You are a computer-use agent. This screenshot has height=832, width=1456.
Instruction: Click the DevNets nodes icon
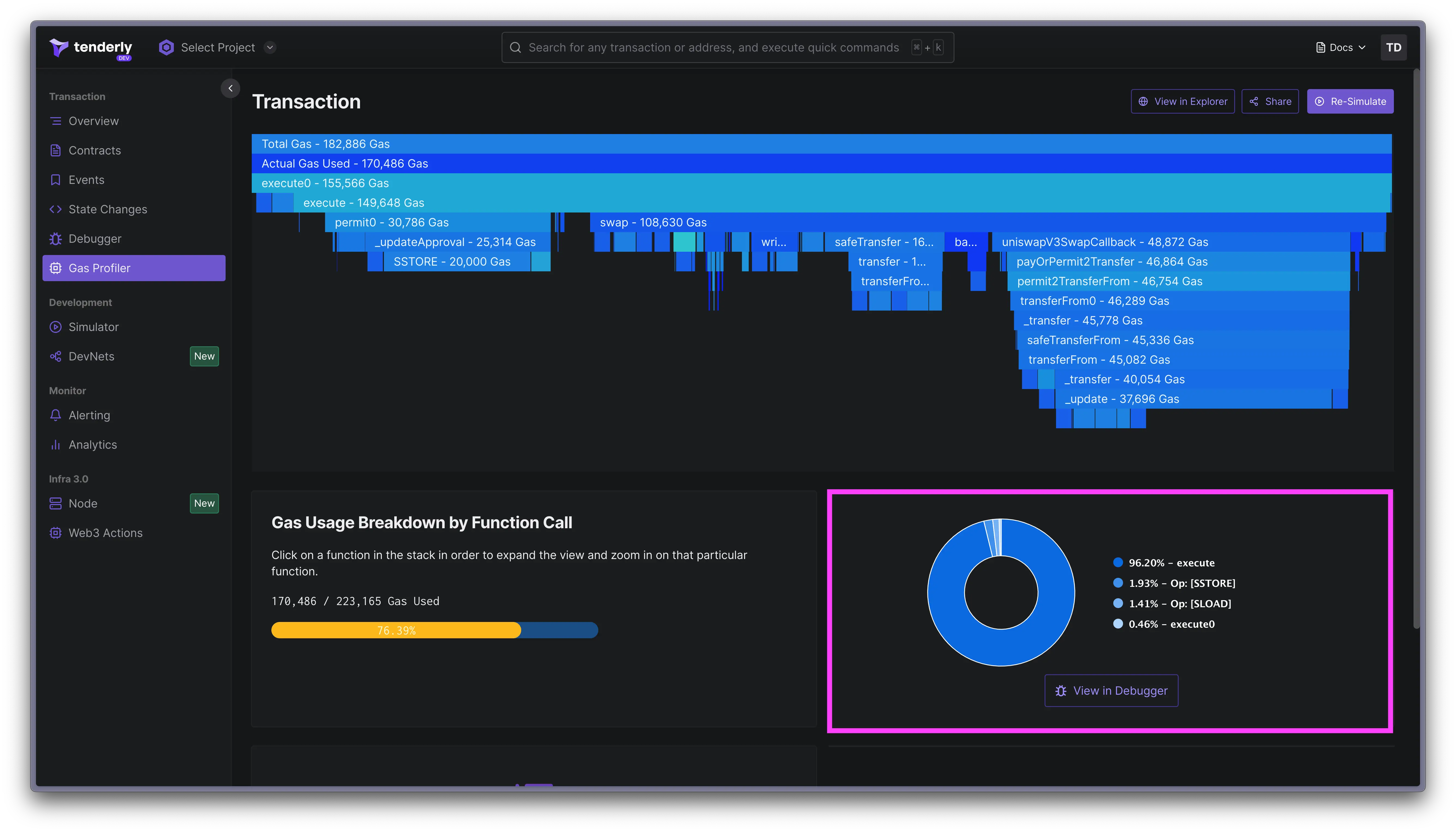click(55, 357)
